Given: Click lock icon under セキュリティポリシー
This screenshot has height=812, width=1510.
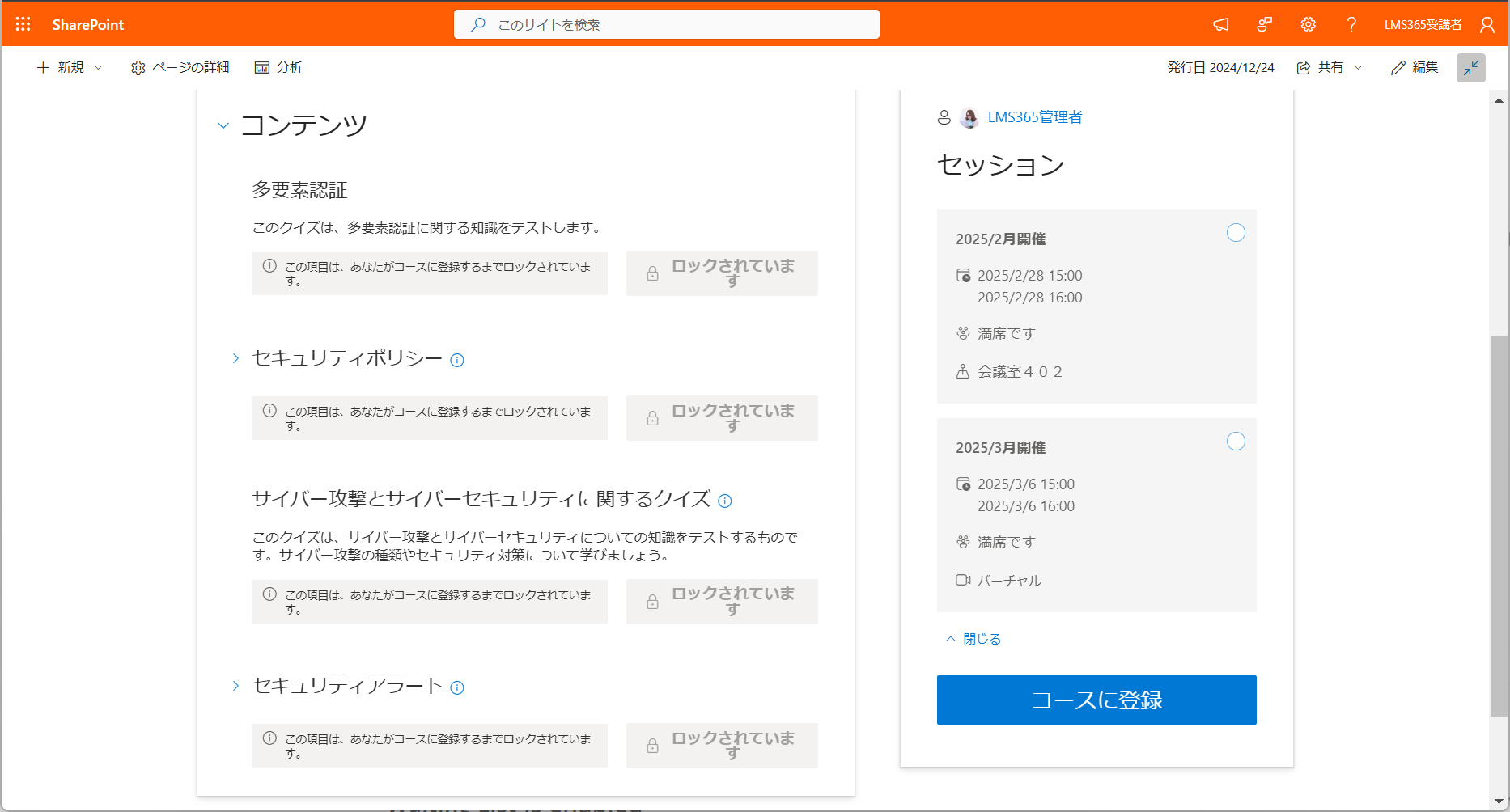Looking at the screenshot, I should pyautogui.click(x=652, y=418).
